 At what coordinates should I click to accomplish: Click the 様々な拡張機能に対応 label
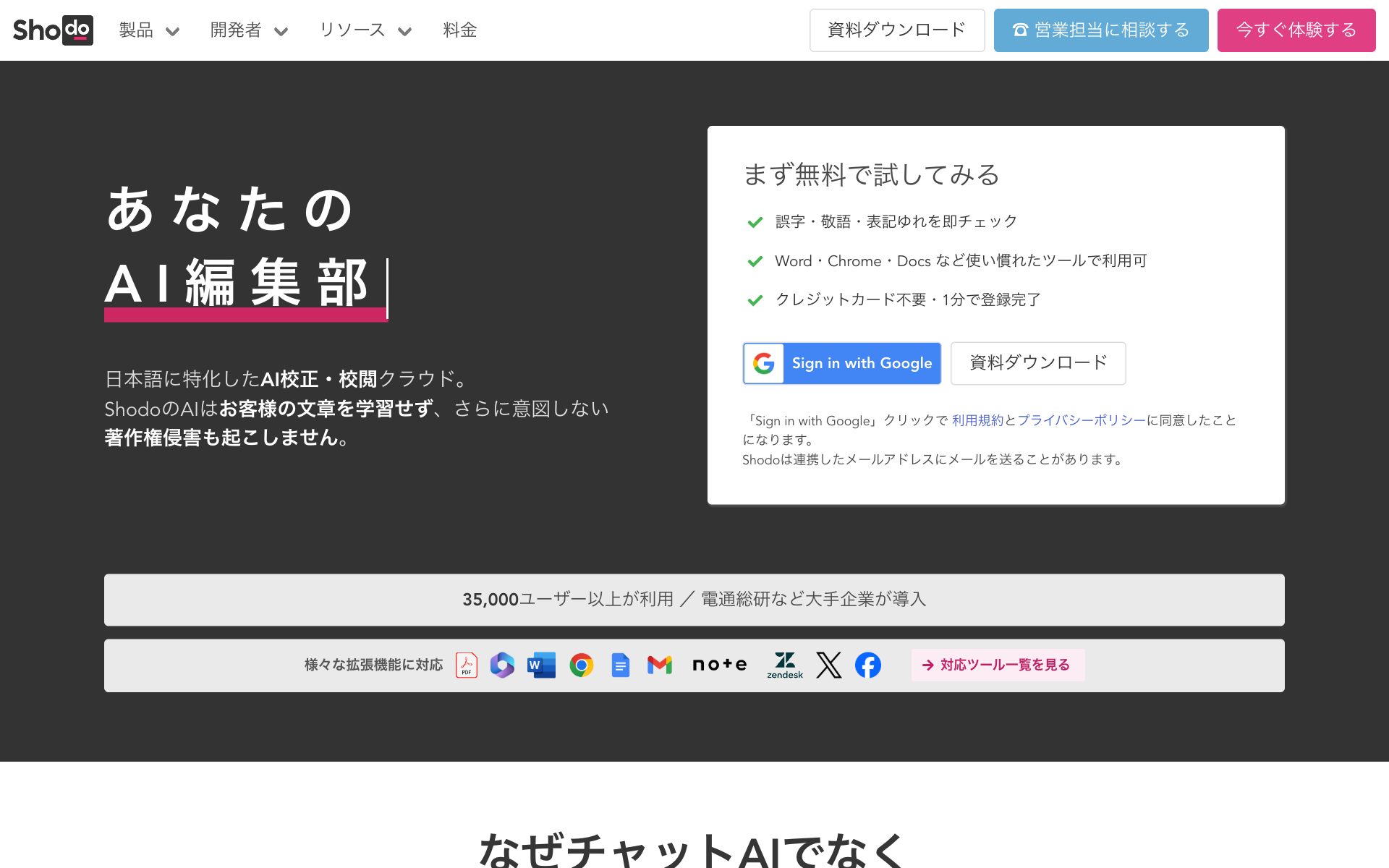tap(373, 665)
